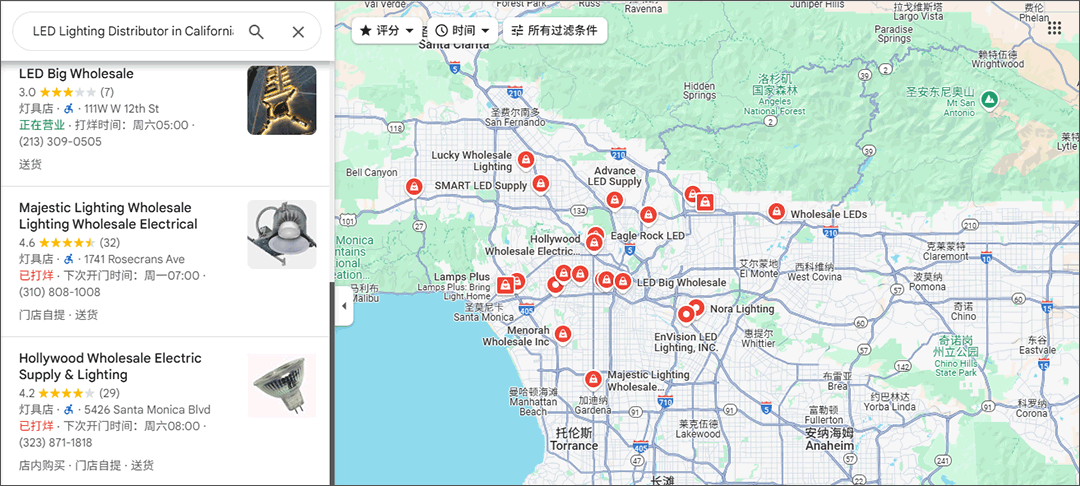Click the search magnifier icon
Image resolution: width=1080 pixels, height=486 pixels.
256,32
